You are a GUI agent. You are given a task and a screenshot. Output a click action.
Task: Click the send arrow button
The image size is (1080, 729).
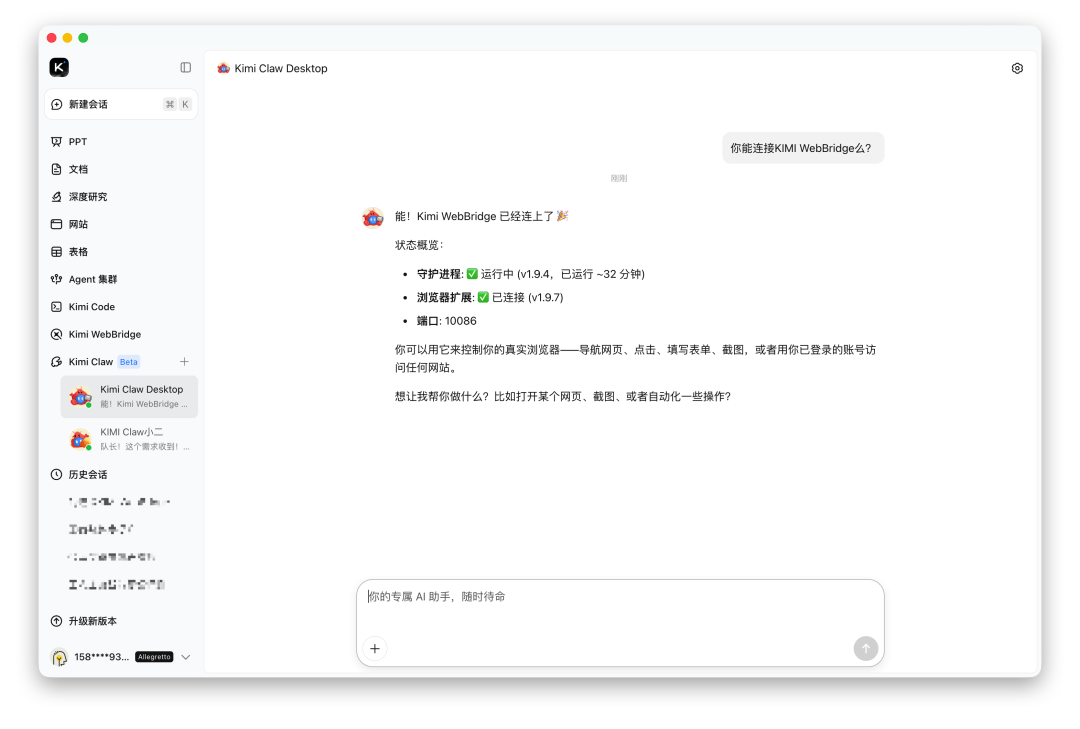866,648
